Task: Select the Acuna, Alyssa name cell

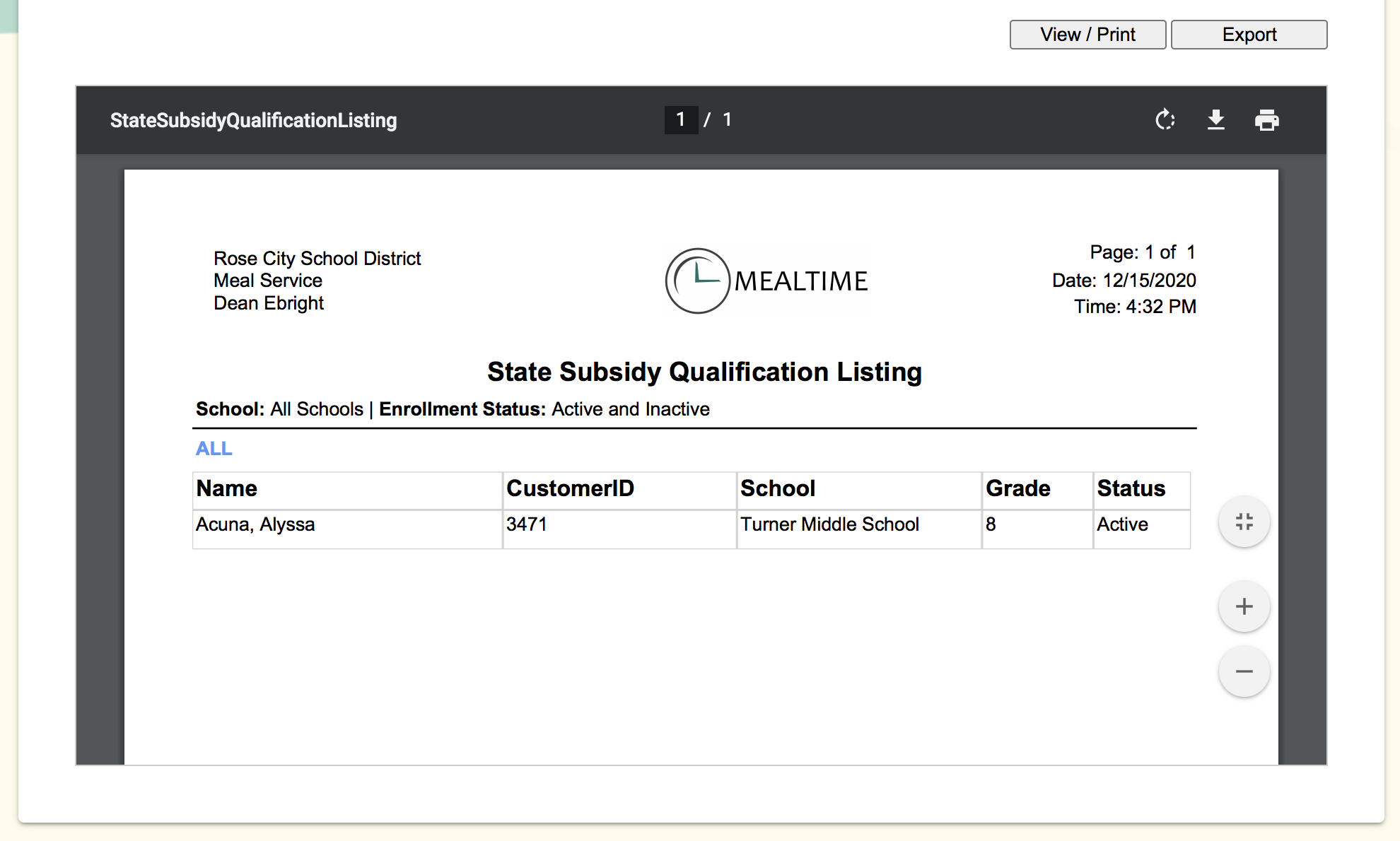Action: click(255, 524)
